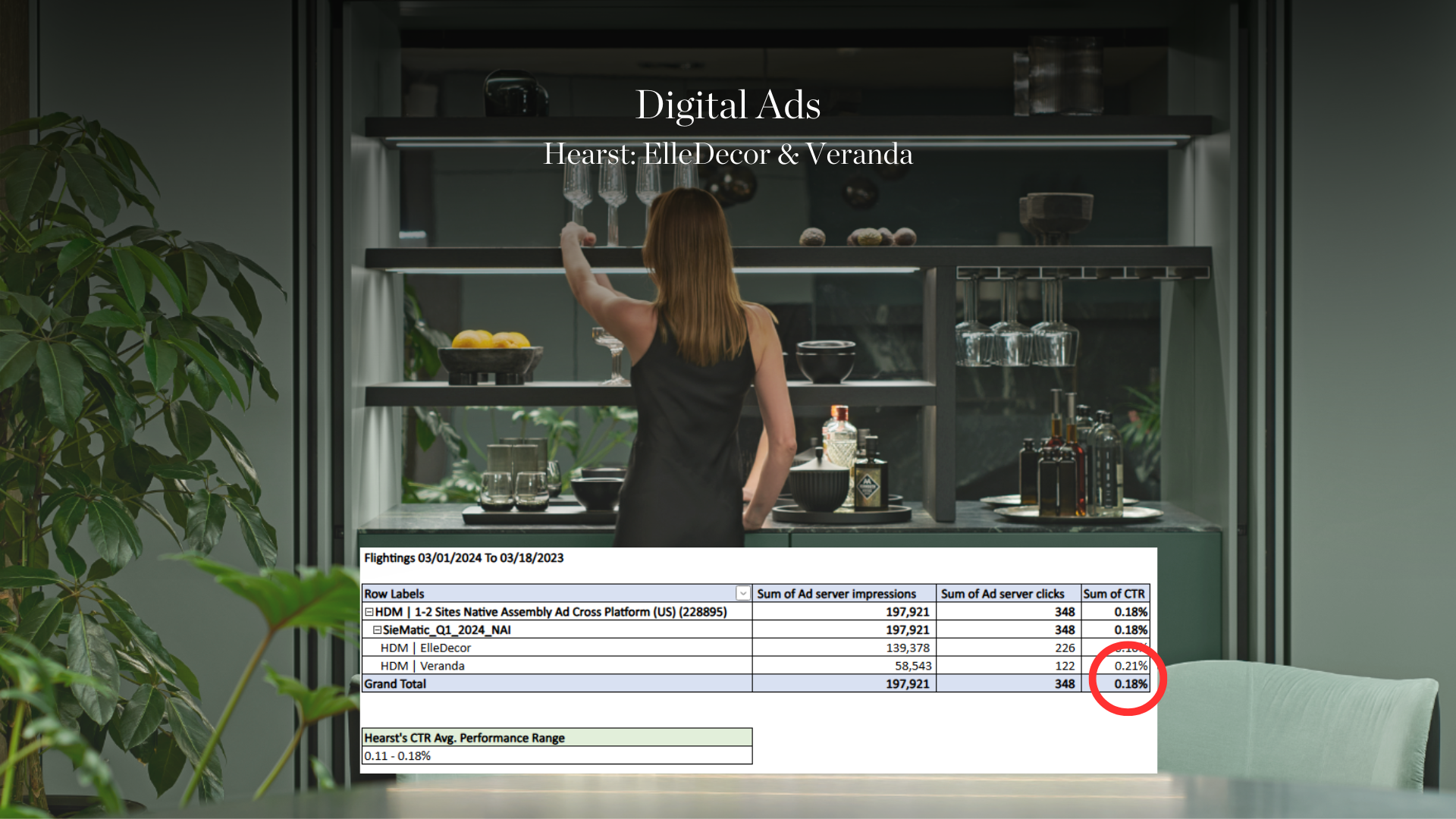This screenshot has width=1456, height=819.
Task: Click the Sum of CTR column header
Action: click(1113, 594)
